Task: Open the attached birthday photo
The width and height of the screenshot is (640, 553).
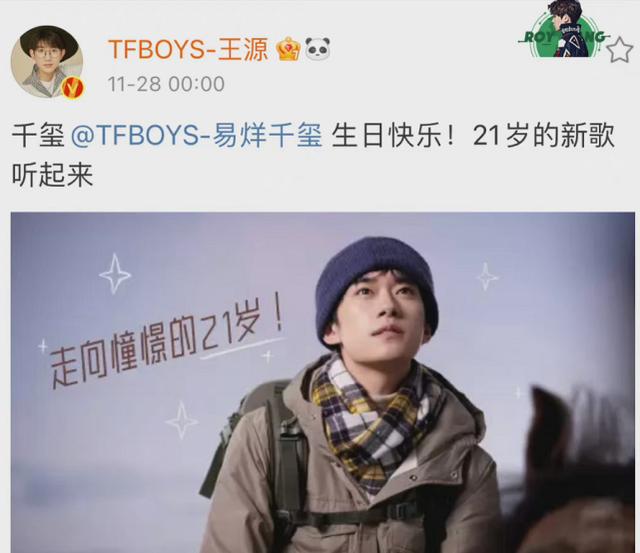Action: (x=322, y=382)
